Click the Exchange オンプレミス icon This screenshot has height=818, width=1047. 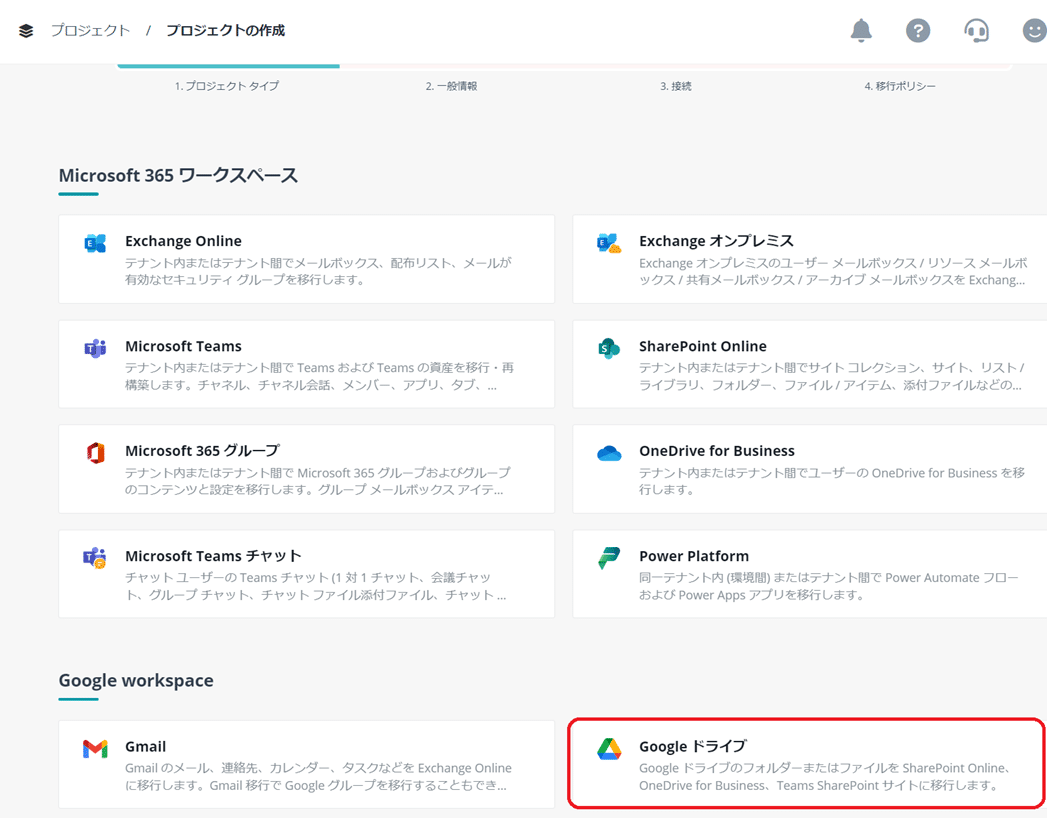coord(608,243)
